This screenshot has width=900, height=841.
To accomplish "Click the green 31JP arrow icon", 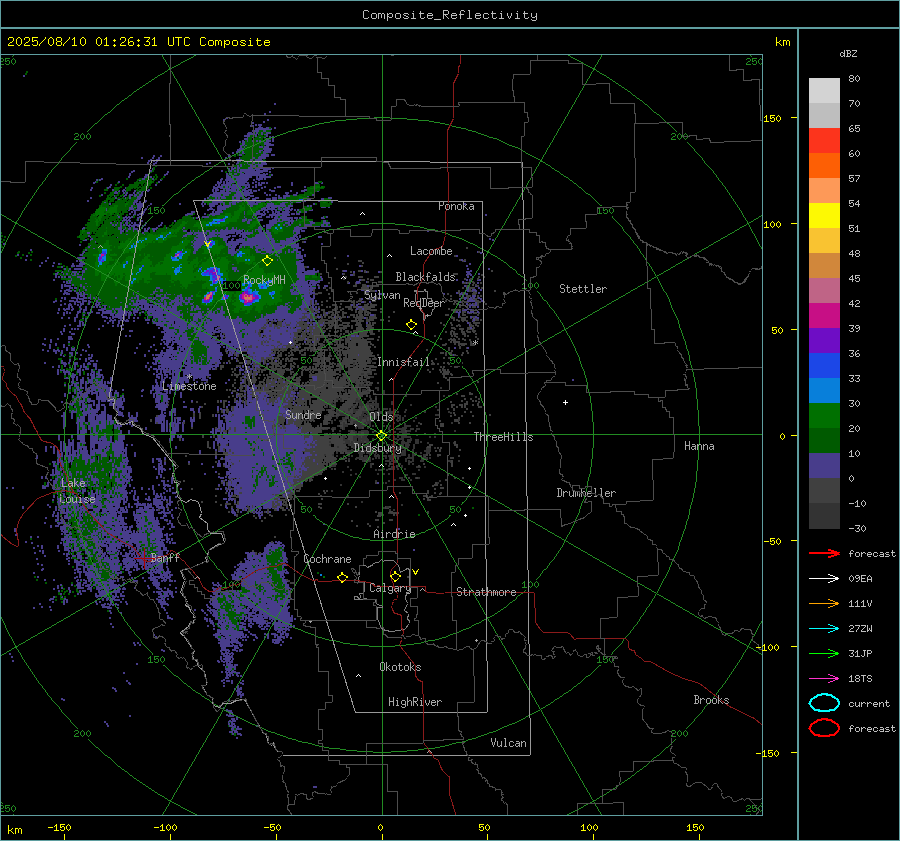I will [x=824, y=653].
